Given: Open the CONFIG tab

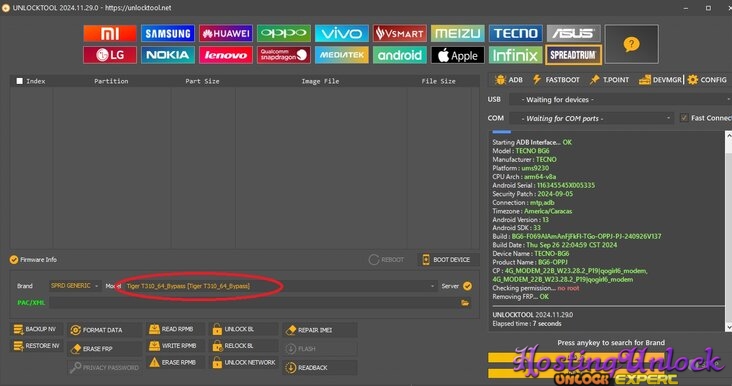Looking at the screenshot, I should pos(707,80).
